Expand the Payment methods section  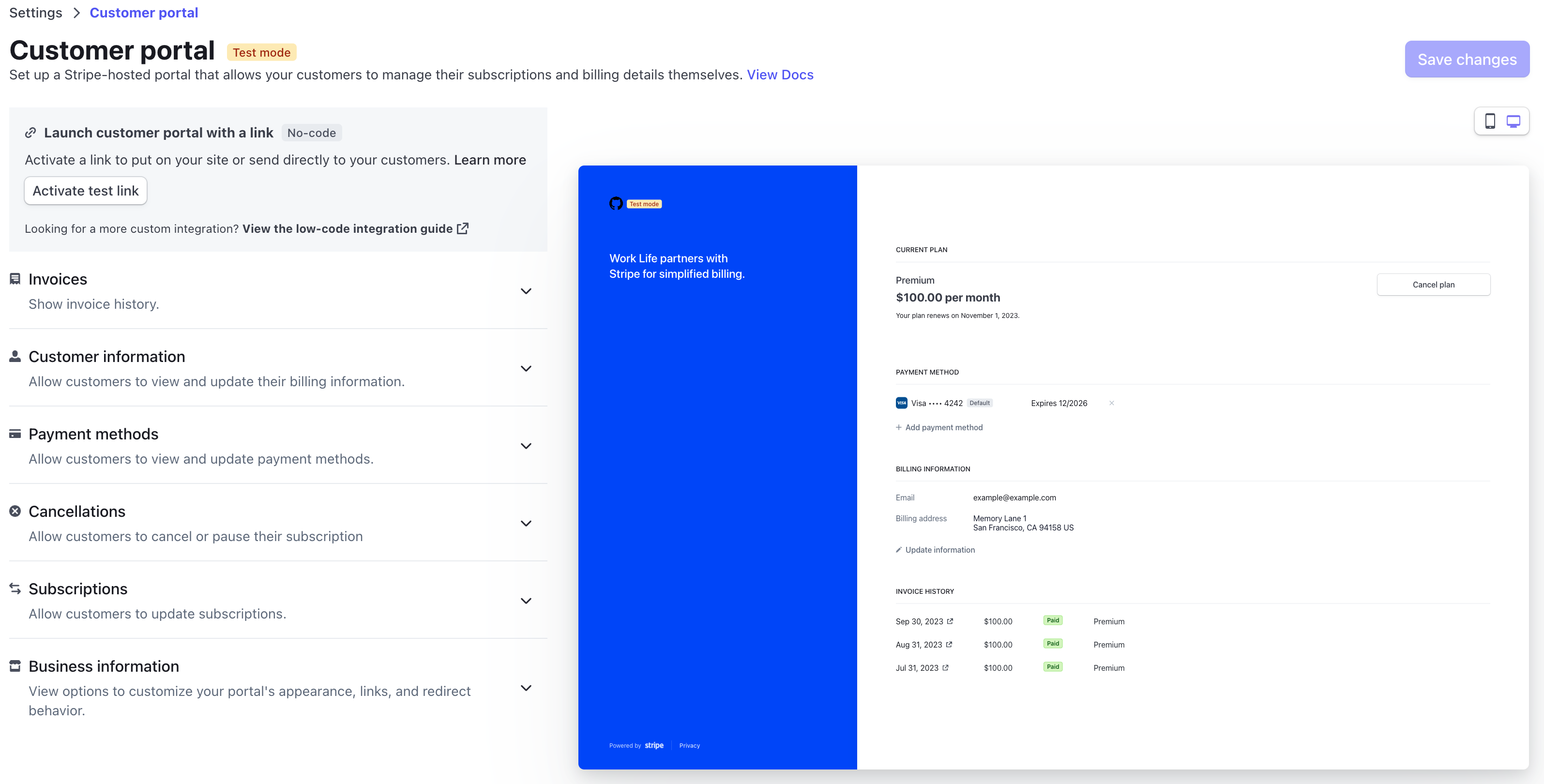coord(526,446)
